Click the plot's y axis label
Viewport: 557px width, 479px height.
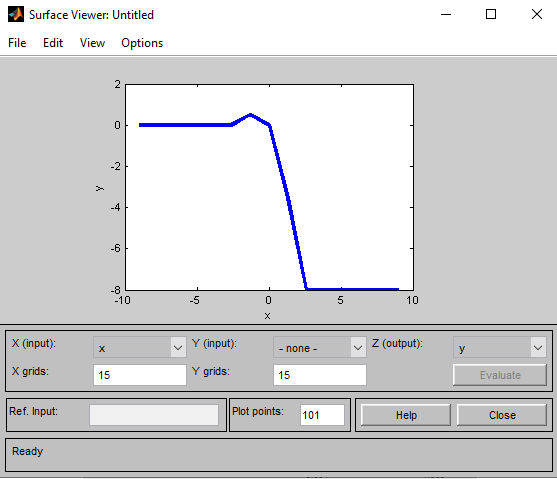tap(99, 188)
